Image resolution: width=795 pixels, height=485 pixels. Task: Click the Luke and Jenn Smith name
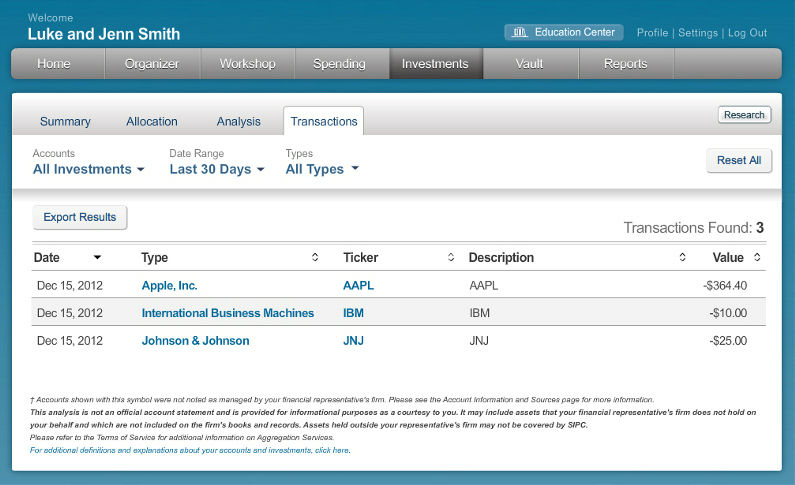(x=104, y=34)
